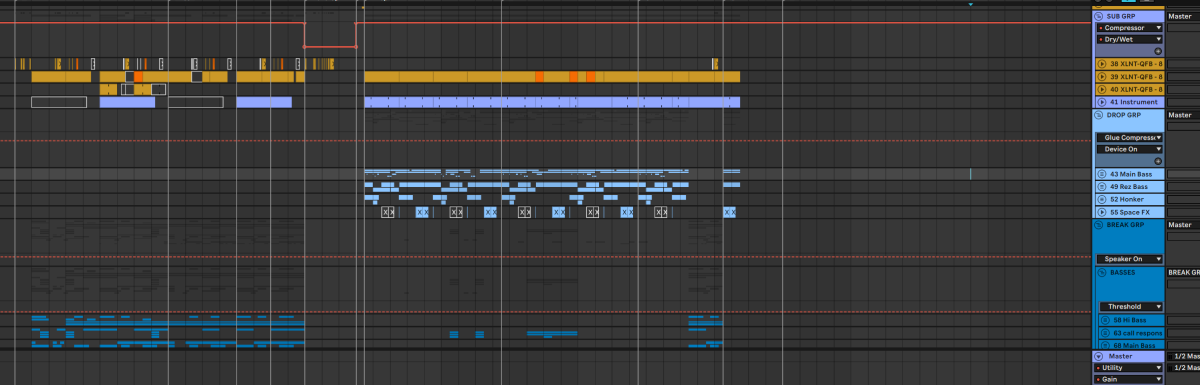
Task: Unfold track 40 XLNT-QFB
Action: (1102, 89)
